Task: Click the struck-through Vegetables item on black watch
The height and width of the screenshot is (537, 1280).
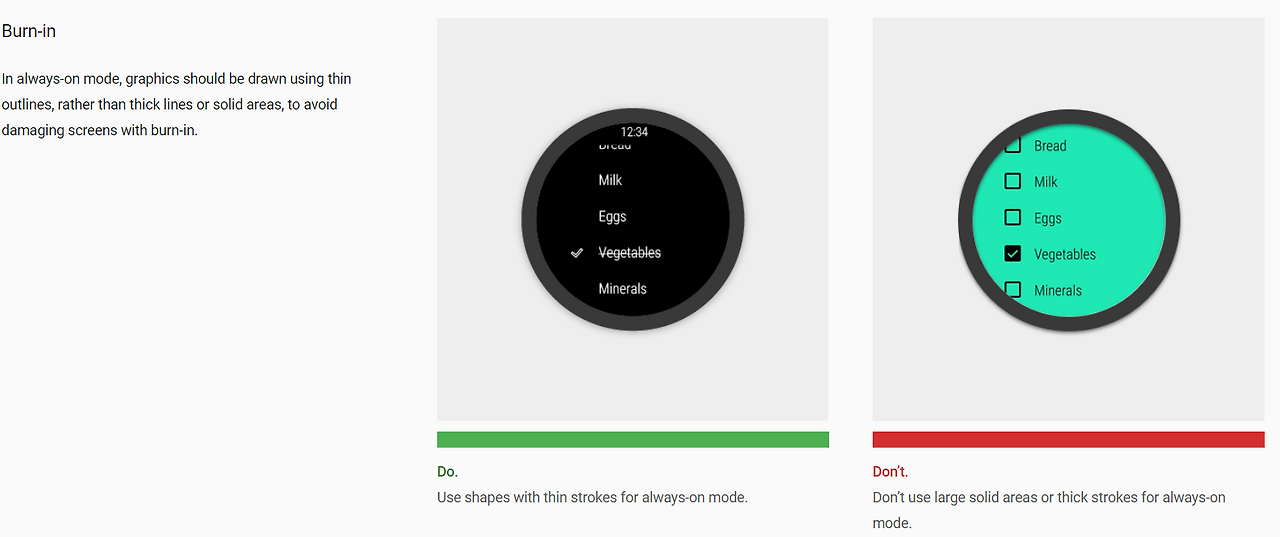Action: coord(629,253)
